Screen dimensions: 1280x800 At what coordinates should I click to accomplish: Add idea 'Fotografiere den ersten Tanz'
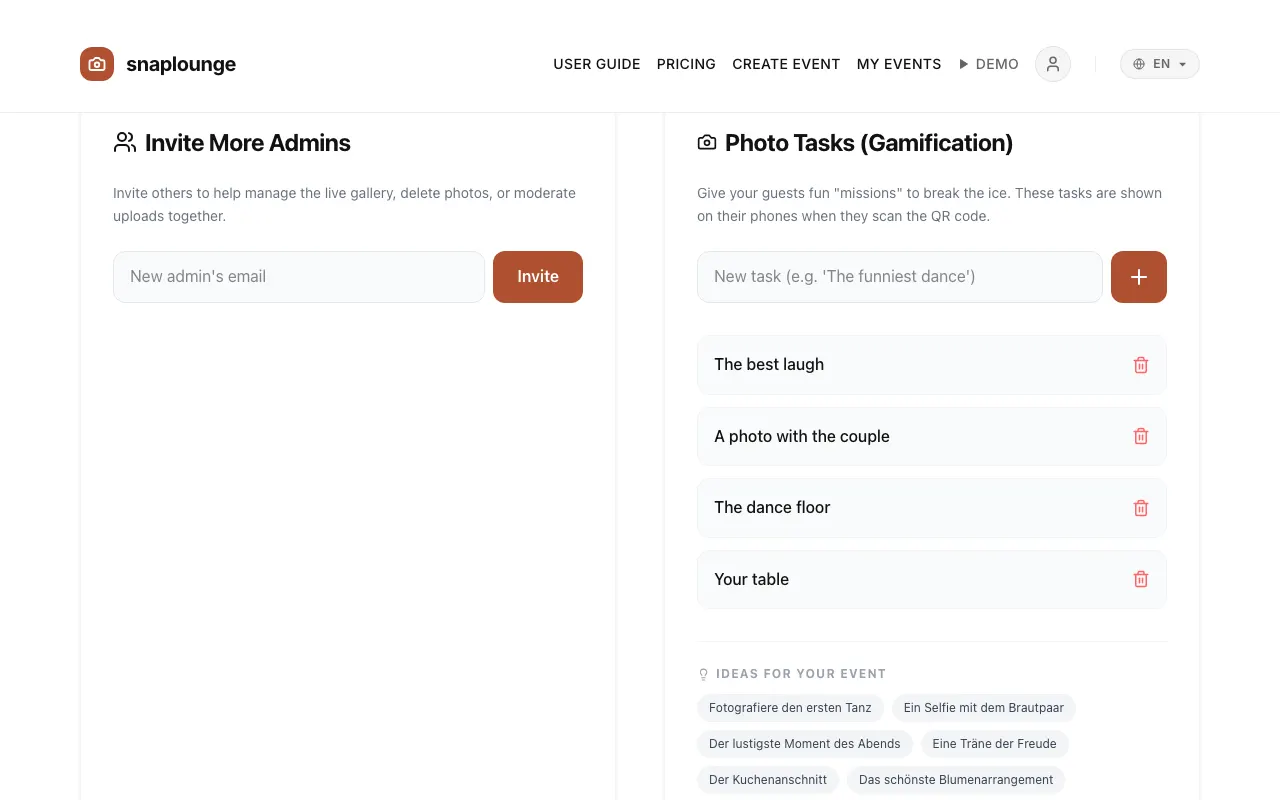pos(790,708)
